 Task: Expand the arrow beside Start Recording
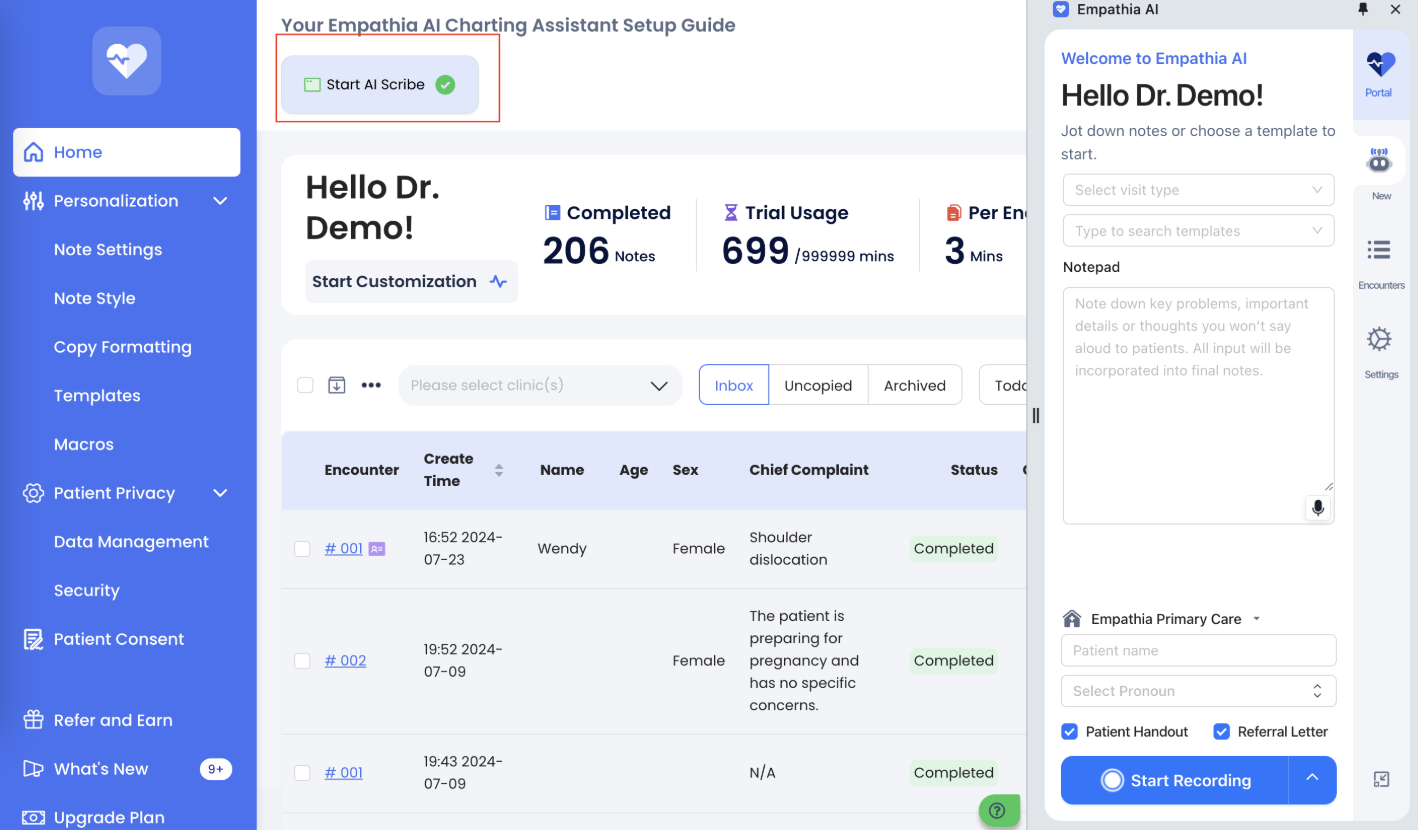(1312, 780)
